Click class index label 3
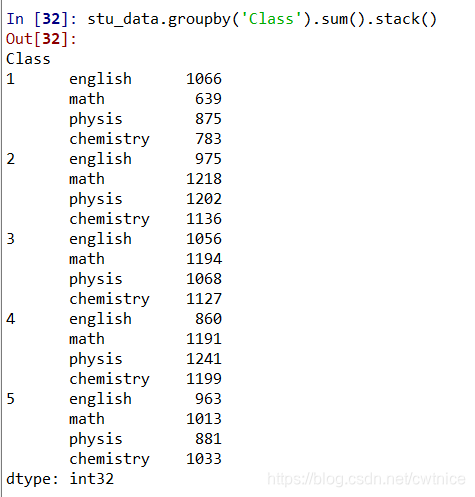475x497 pixels. click(x=11, y=239)
